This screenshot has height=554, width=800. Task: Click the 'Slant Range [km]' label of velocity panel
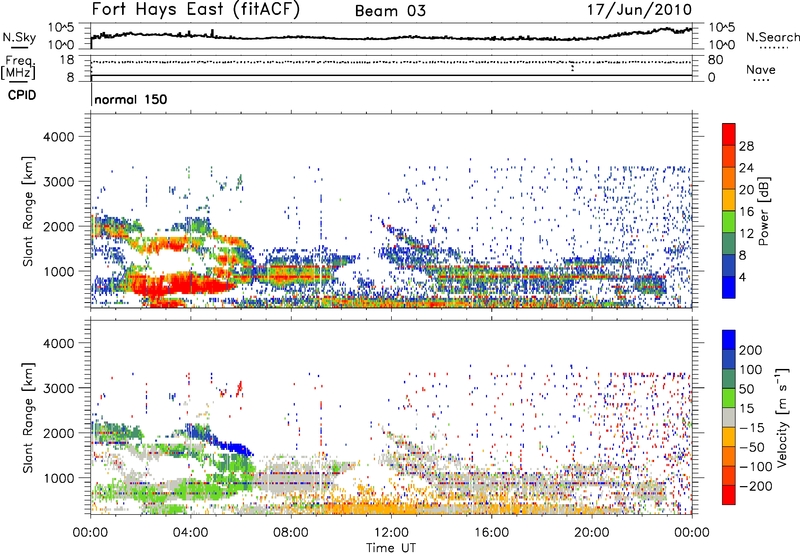pyautogui.click(x=28, y=417)
